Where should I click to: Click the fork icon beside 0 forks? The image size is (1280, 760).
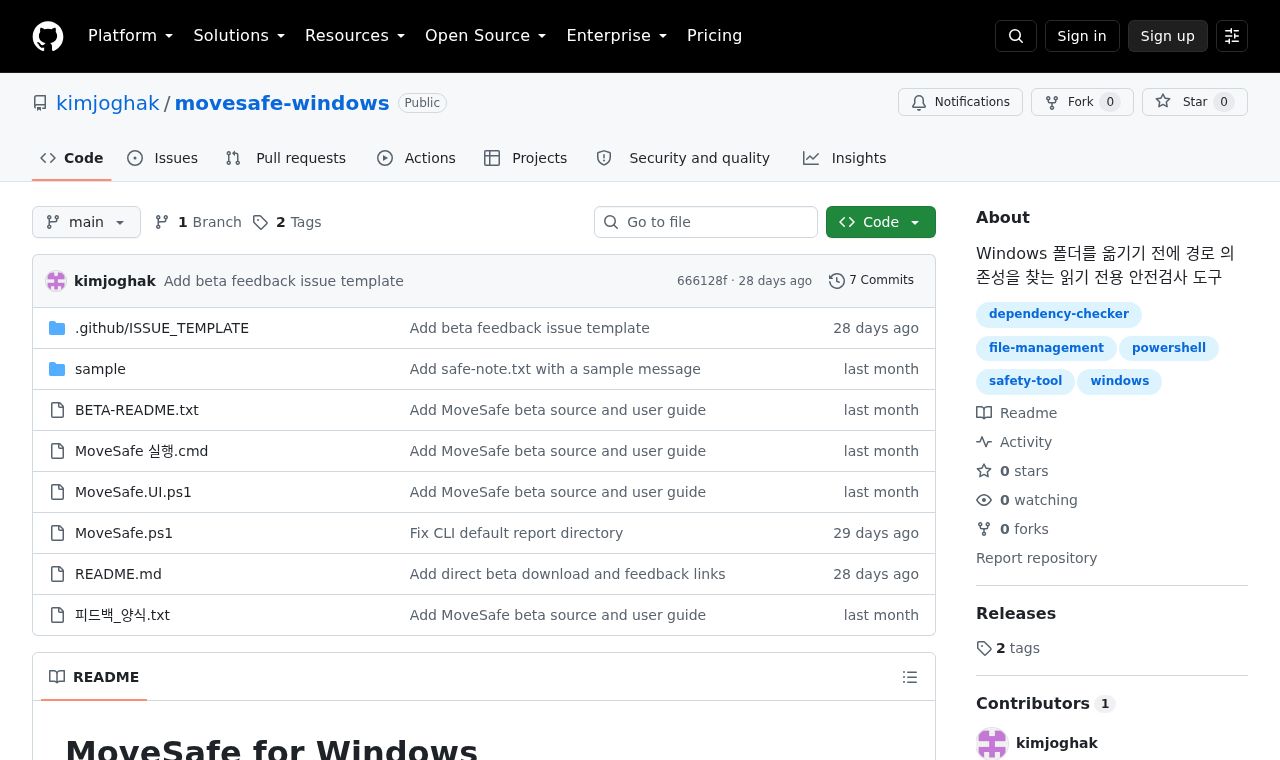[984, 529]
